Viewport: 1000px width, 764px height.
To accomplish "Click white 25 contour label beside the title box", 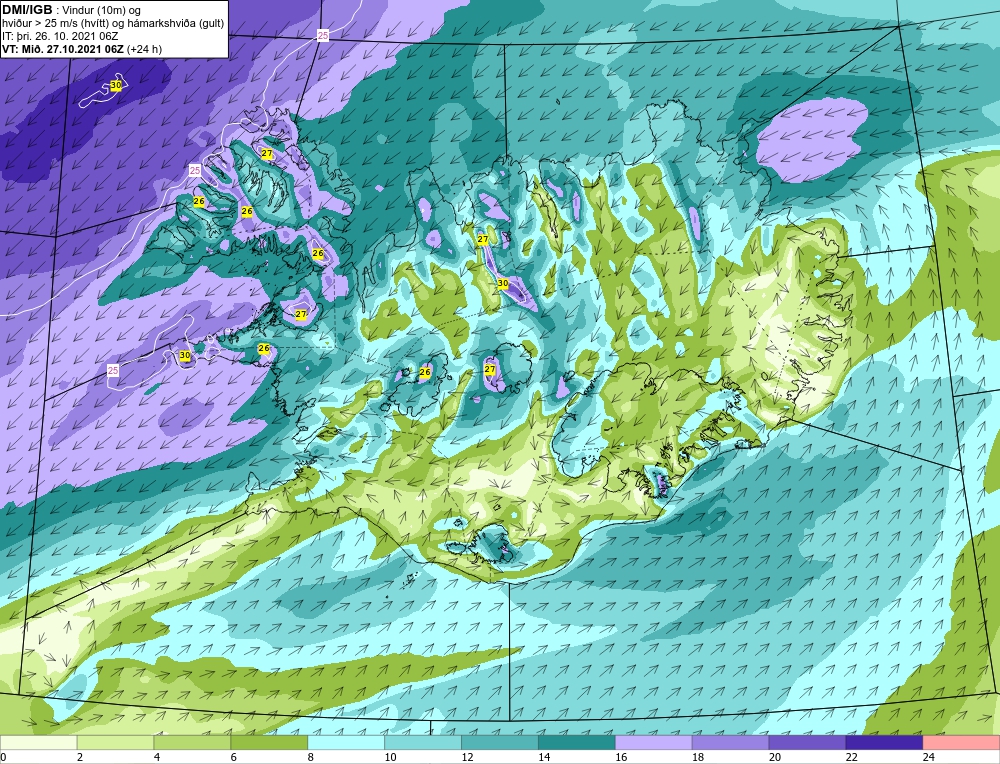I will pos(323,36).
